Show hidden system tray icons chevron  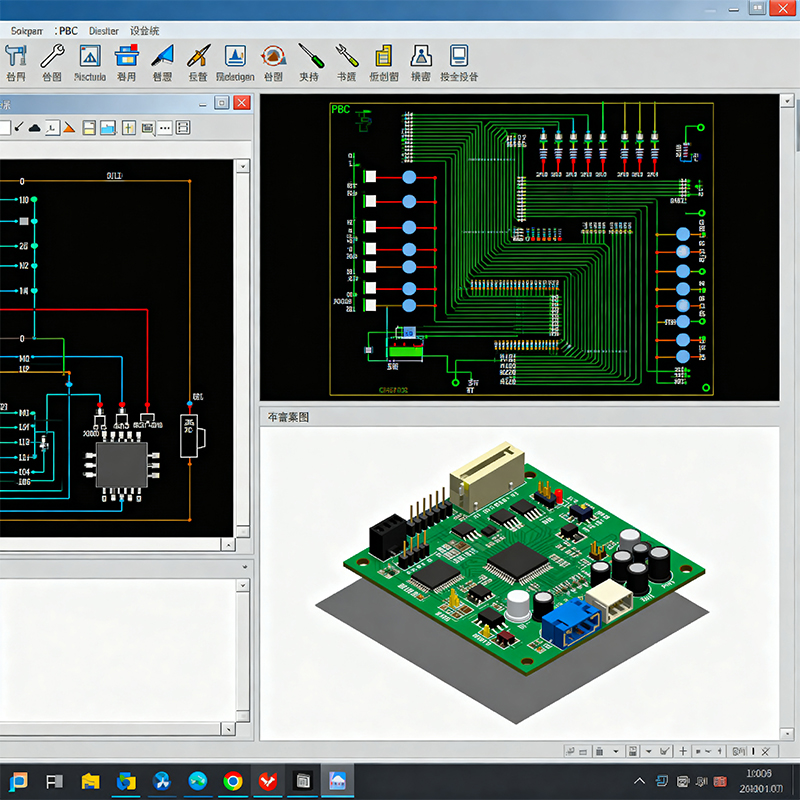640,781
